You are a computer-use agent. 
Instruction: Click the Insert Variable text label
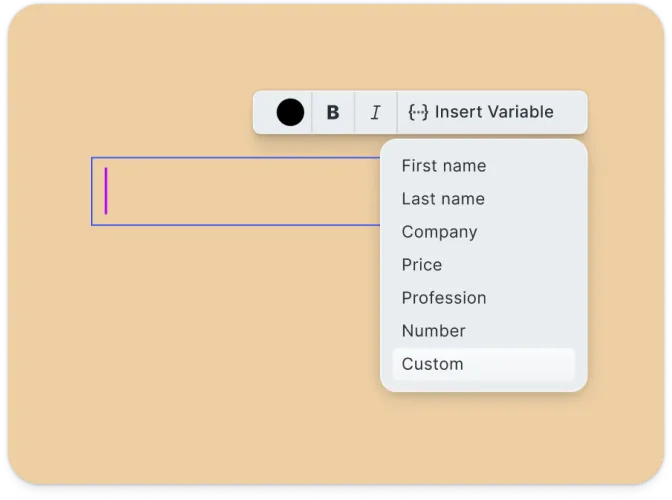coord(494,112)
